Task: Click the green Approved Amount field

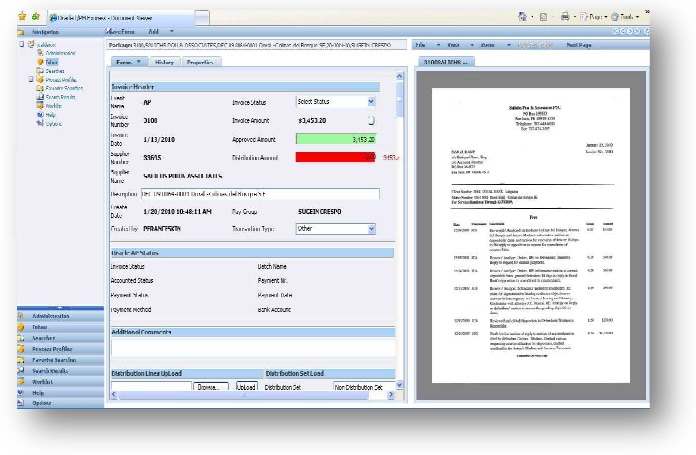Action: pyautogui.click(x=336, y=139)
